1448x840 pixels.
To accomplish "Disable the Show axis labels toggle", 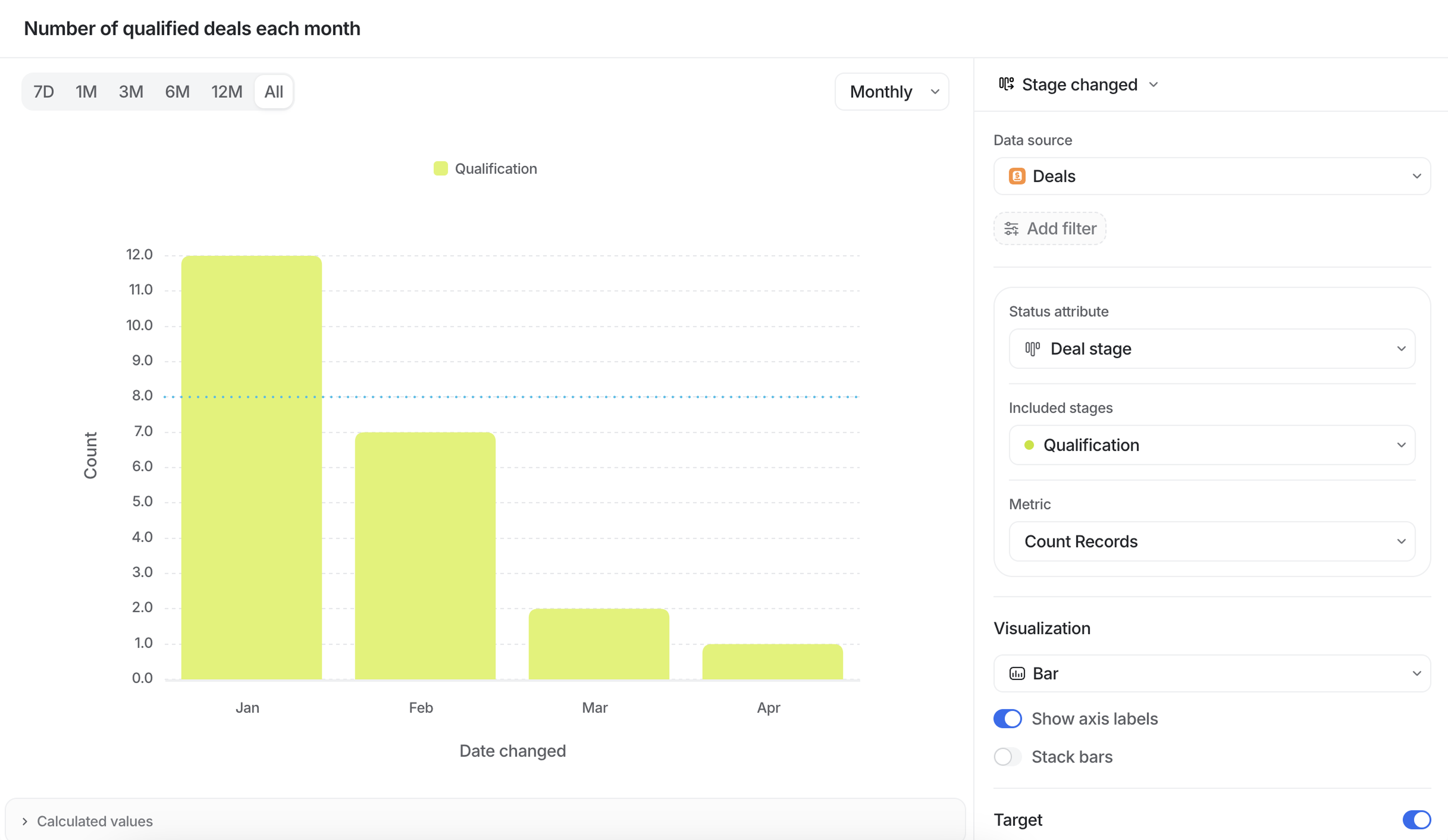I will tap(1007, 719).
